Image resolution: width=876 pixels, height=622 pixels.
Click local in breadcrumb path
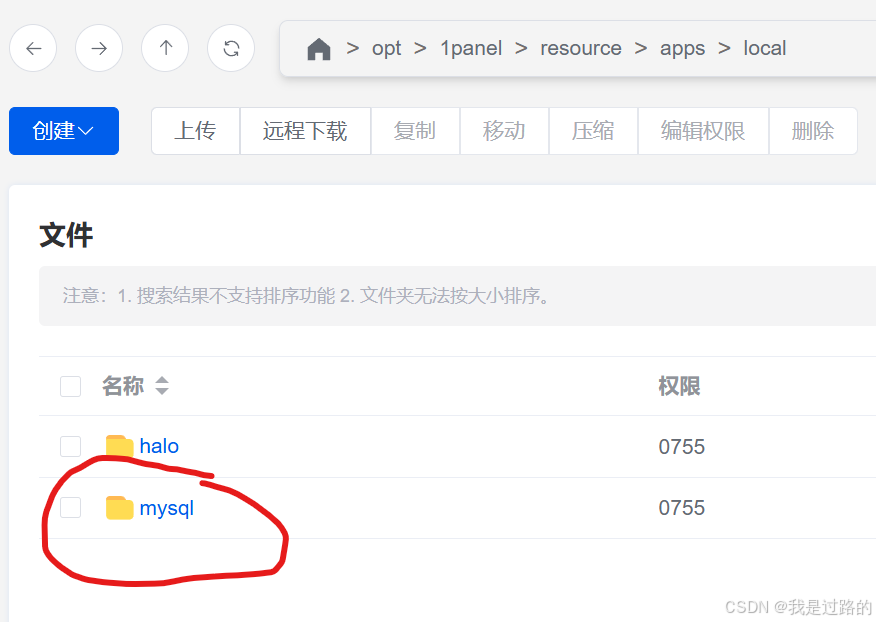[x=765, y=49]
